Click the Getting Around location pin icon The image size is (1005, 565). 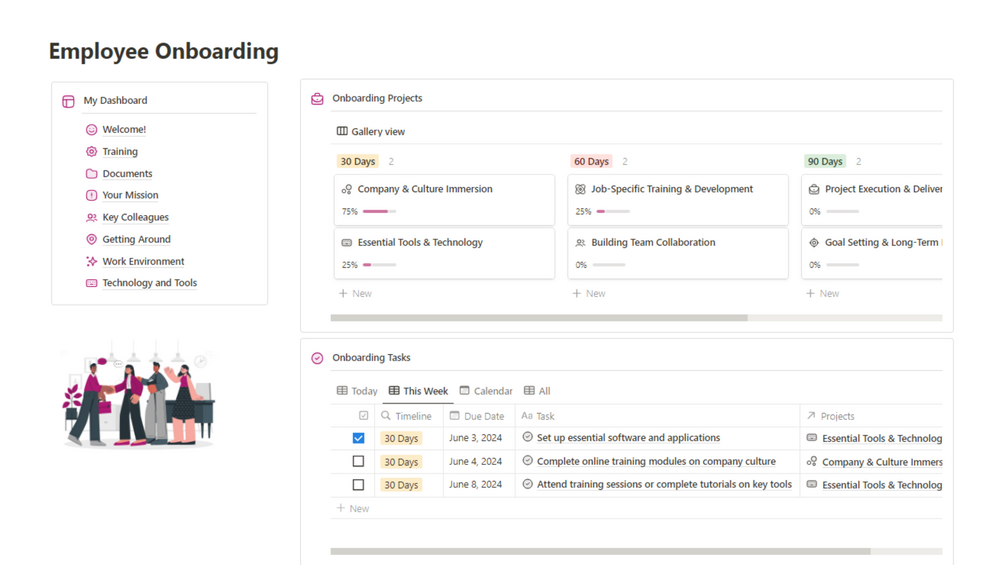[91, 240]
